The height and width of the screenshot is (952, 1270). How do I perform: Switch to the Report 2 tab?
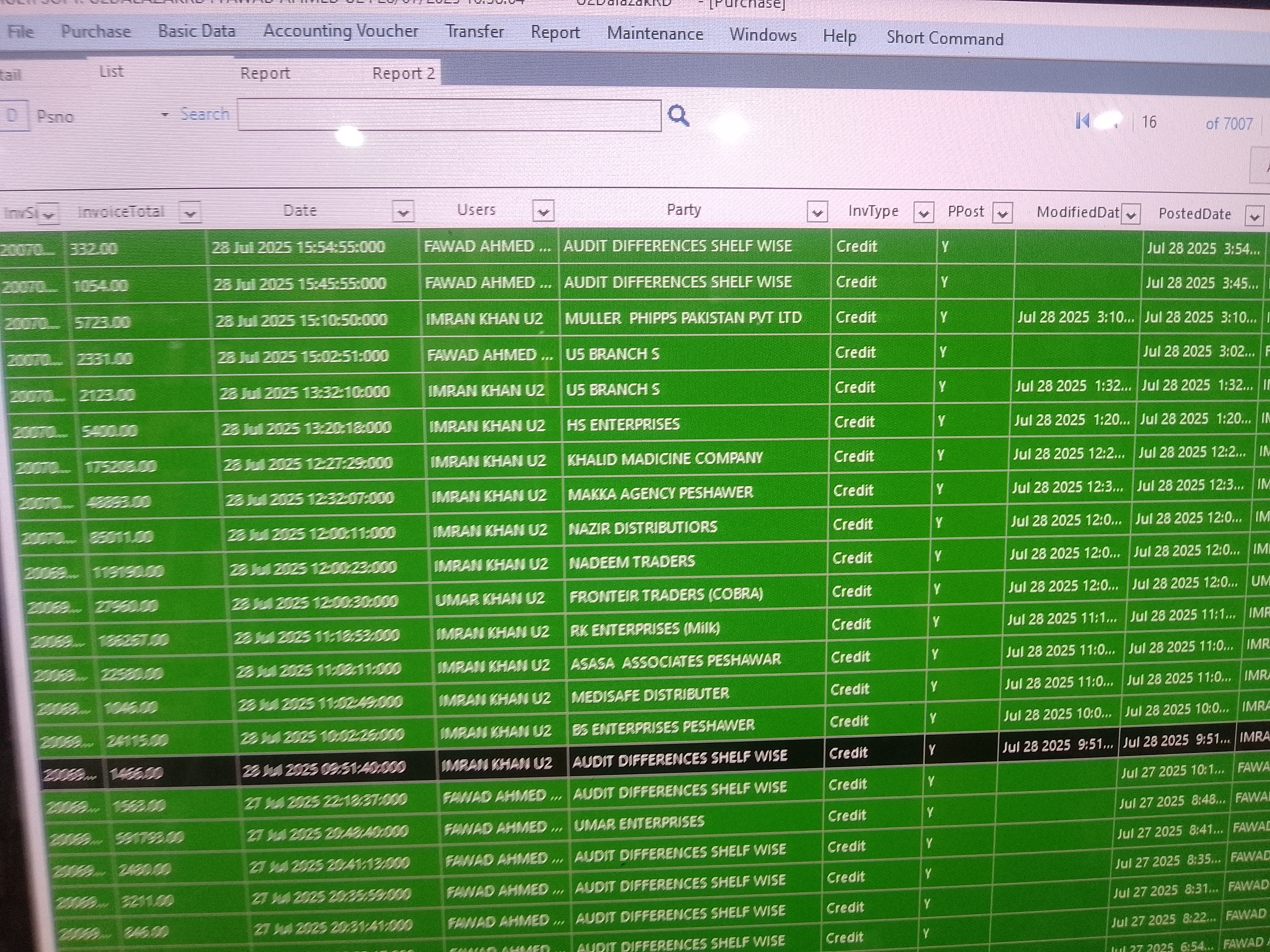(403, 74)
